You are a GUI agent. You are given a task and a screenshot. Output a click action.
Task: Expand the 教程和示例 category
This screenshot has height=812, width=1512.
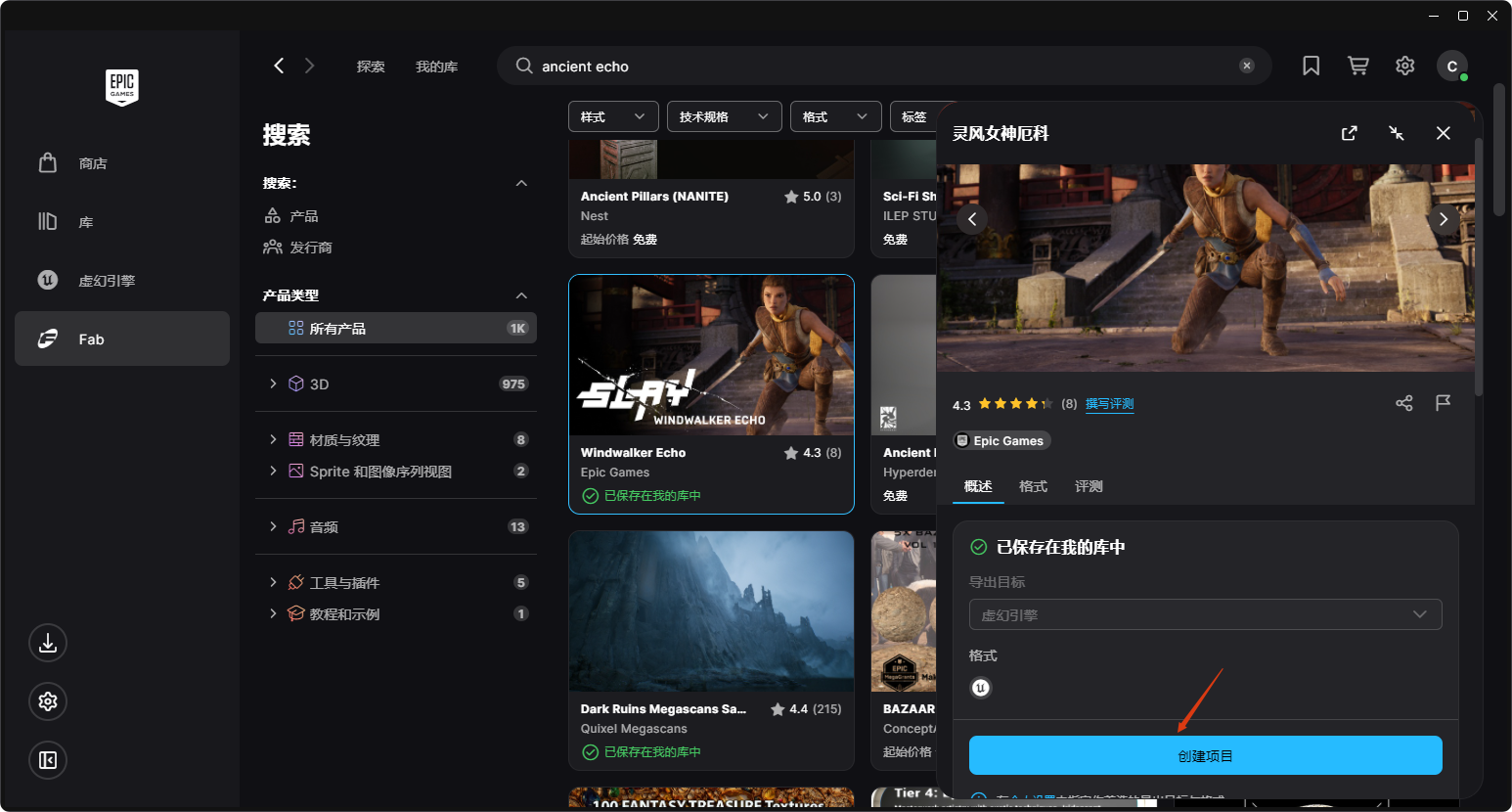pos(273,613)
